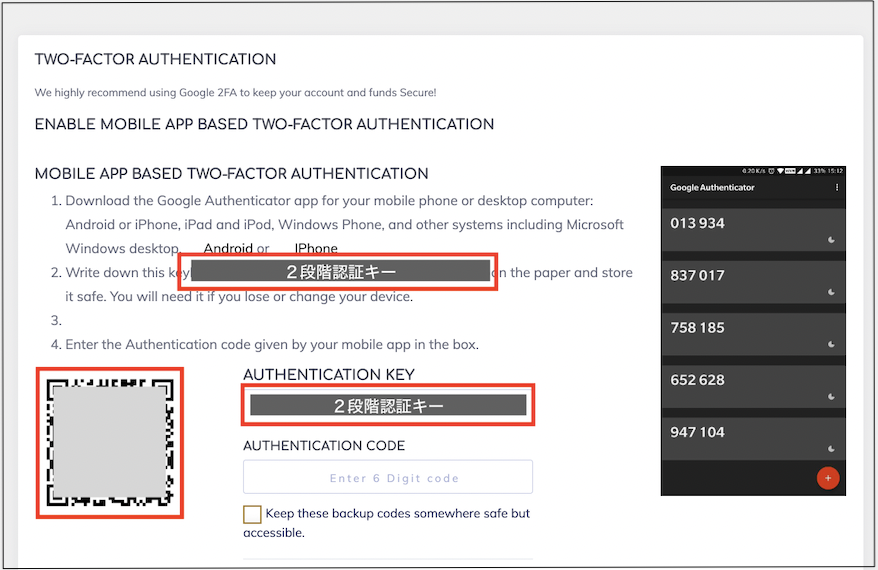878x570 pixels.
Task: Click the QR code image
Action: [110, 443]
